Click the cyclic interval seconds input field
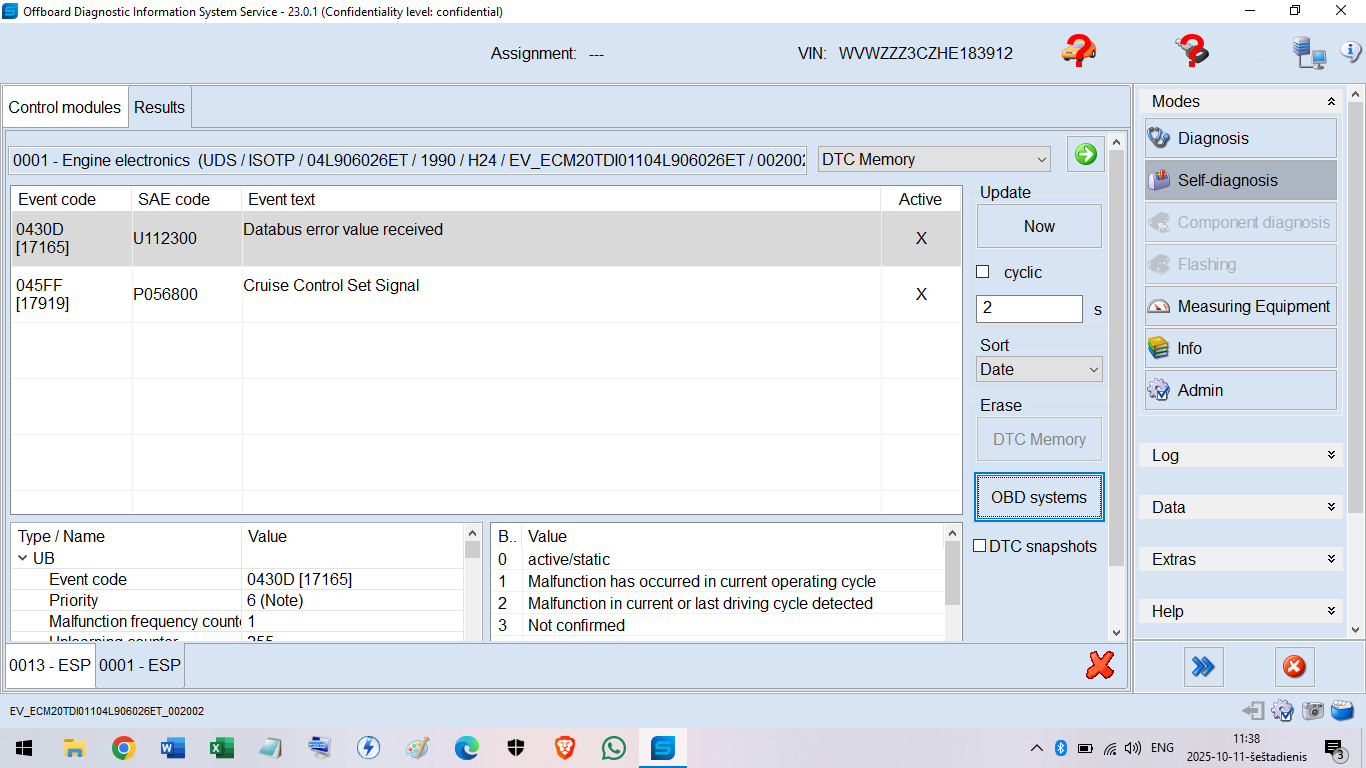The width and height of the screenshot is (1366, 768). 1028,308
